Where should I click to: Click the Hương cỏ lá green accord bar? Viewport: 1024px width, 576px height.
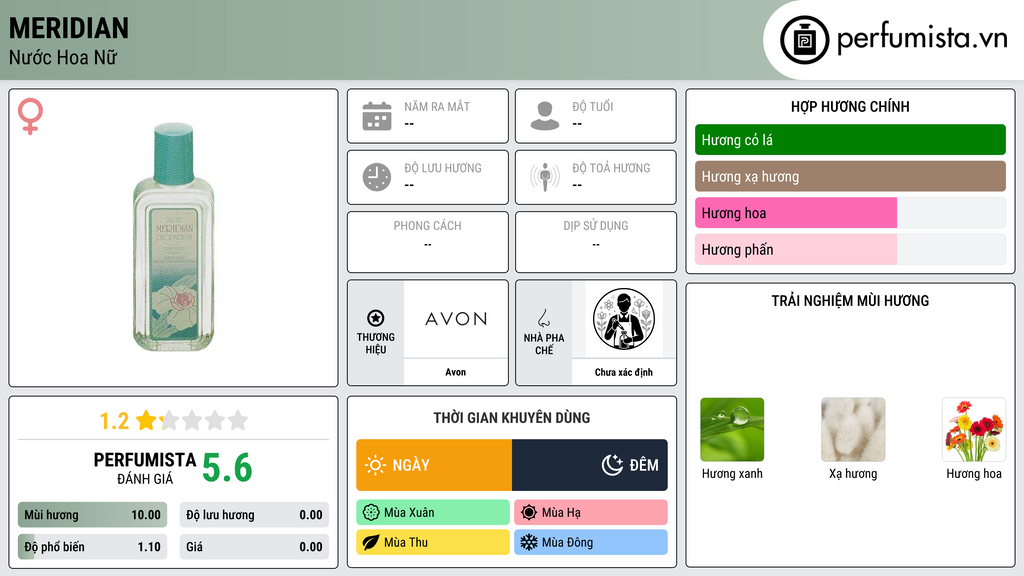(850, 140)
